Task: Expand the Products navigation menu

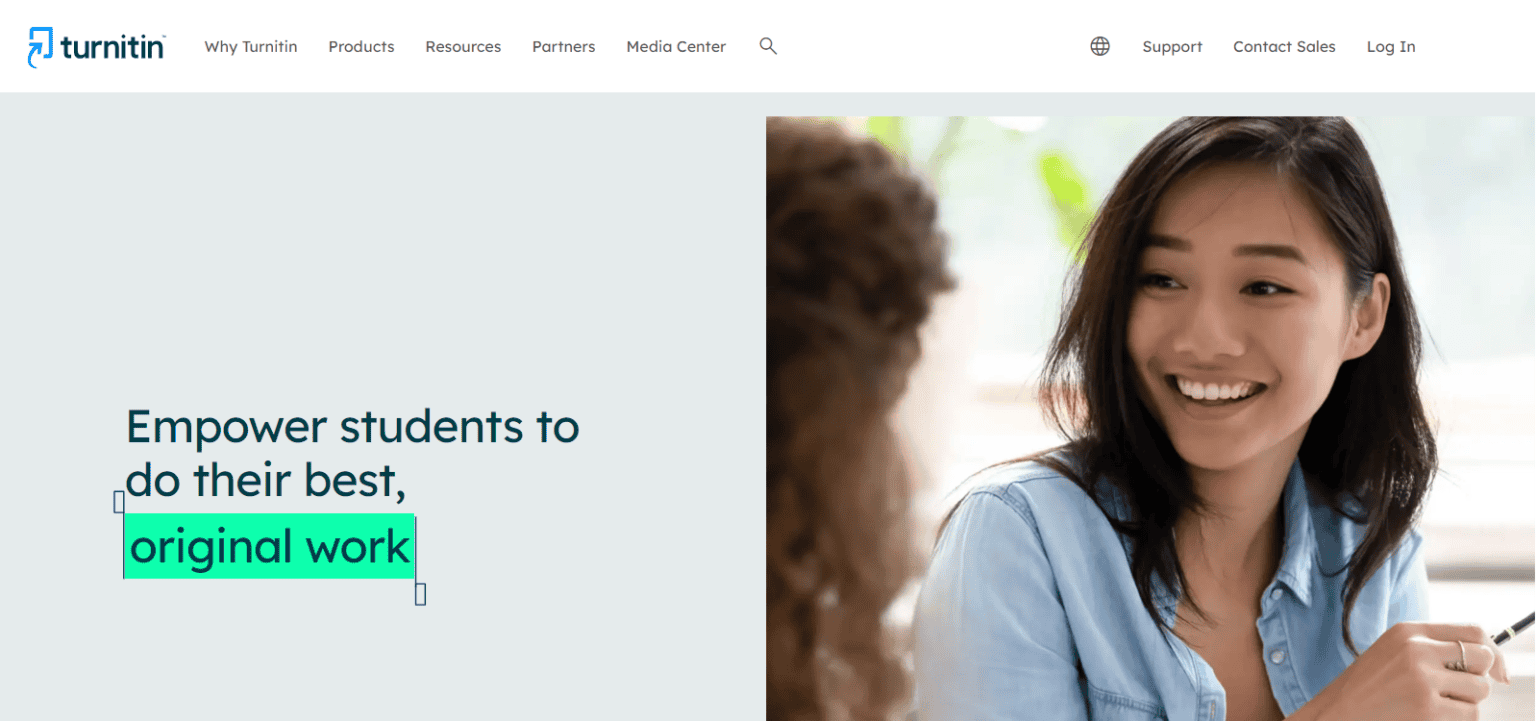Action: point(361,47)
